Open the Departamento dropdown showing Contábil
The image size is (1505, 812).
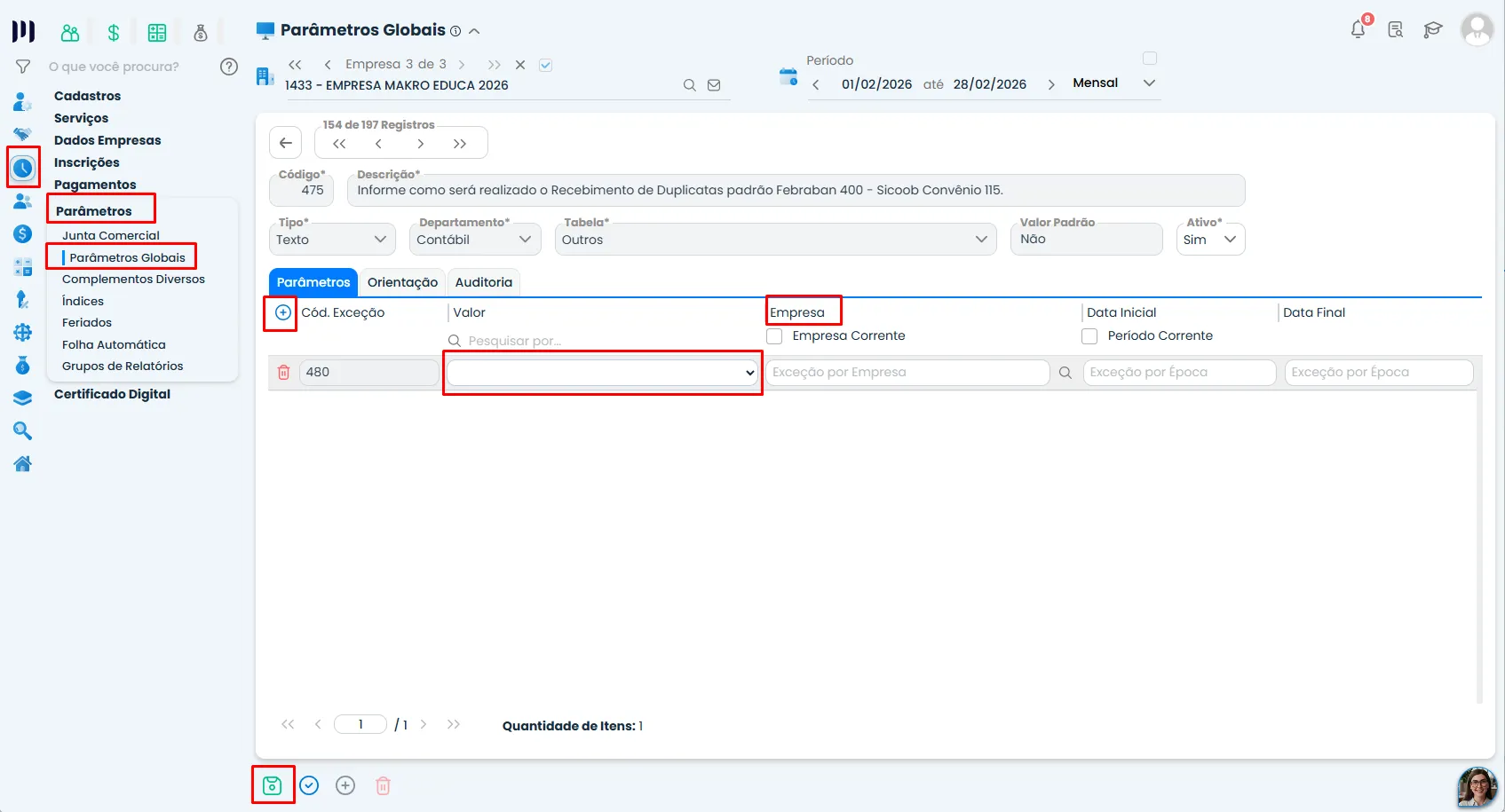click(x=475, y=240)
